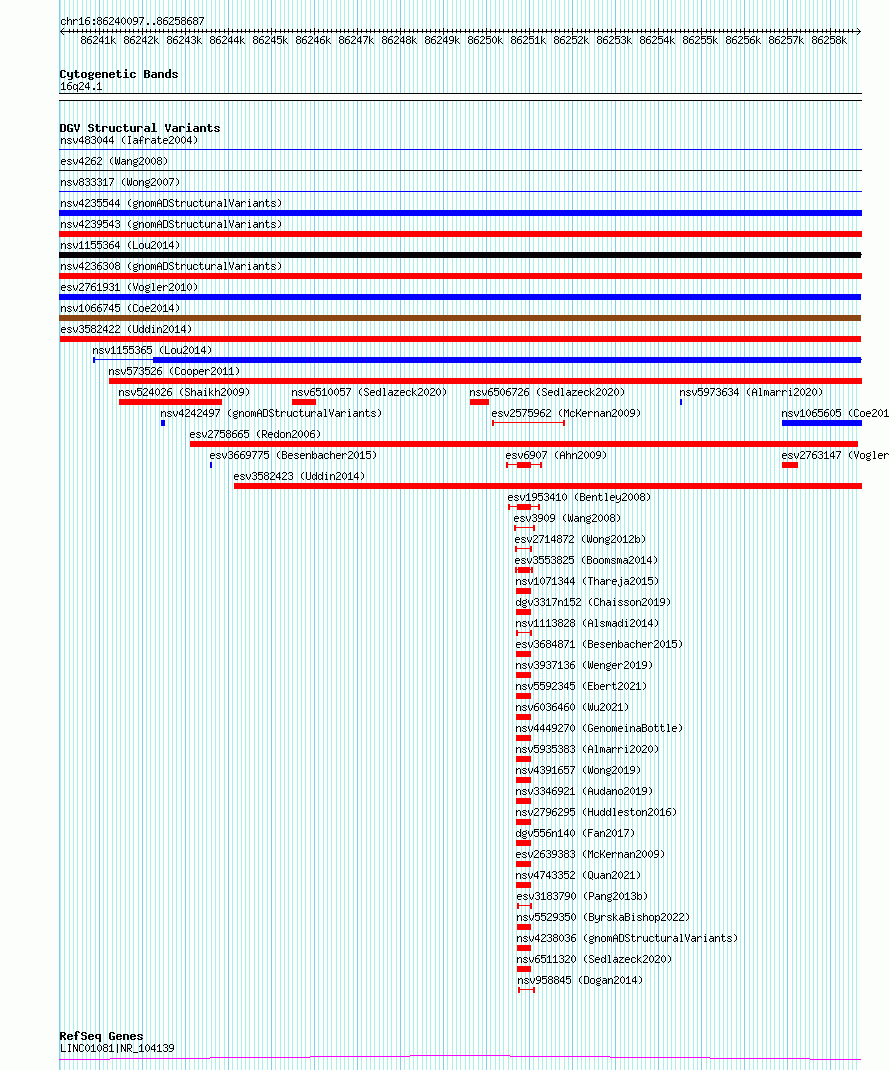Open esv1953410 (Bentley2008) label

pos(579,497)
